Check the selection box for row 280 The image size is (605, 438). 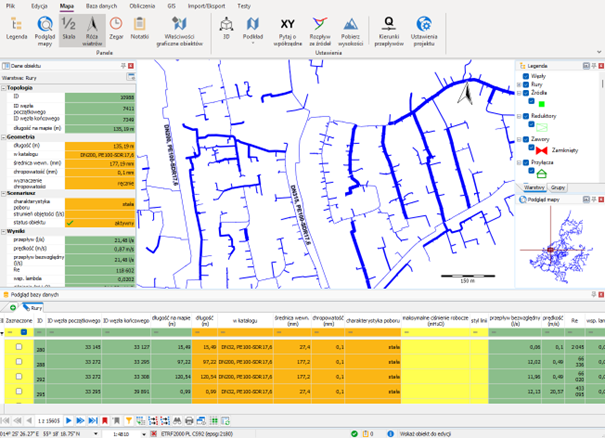tap(19, 346)
